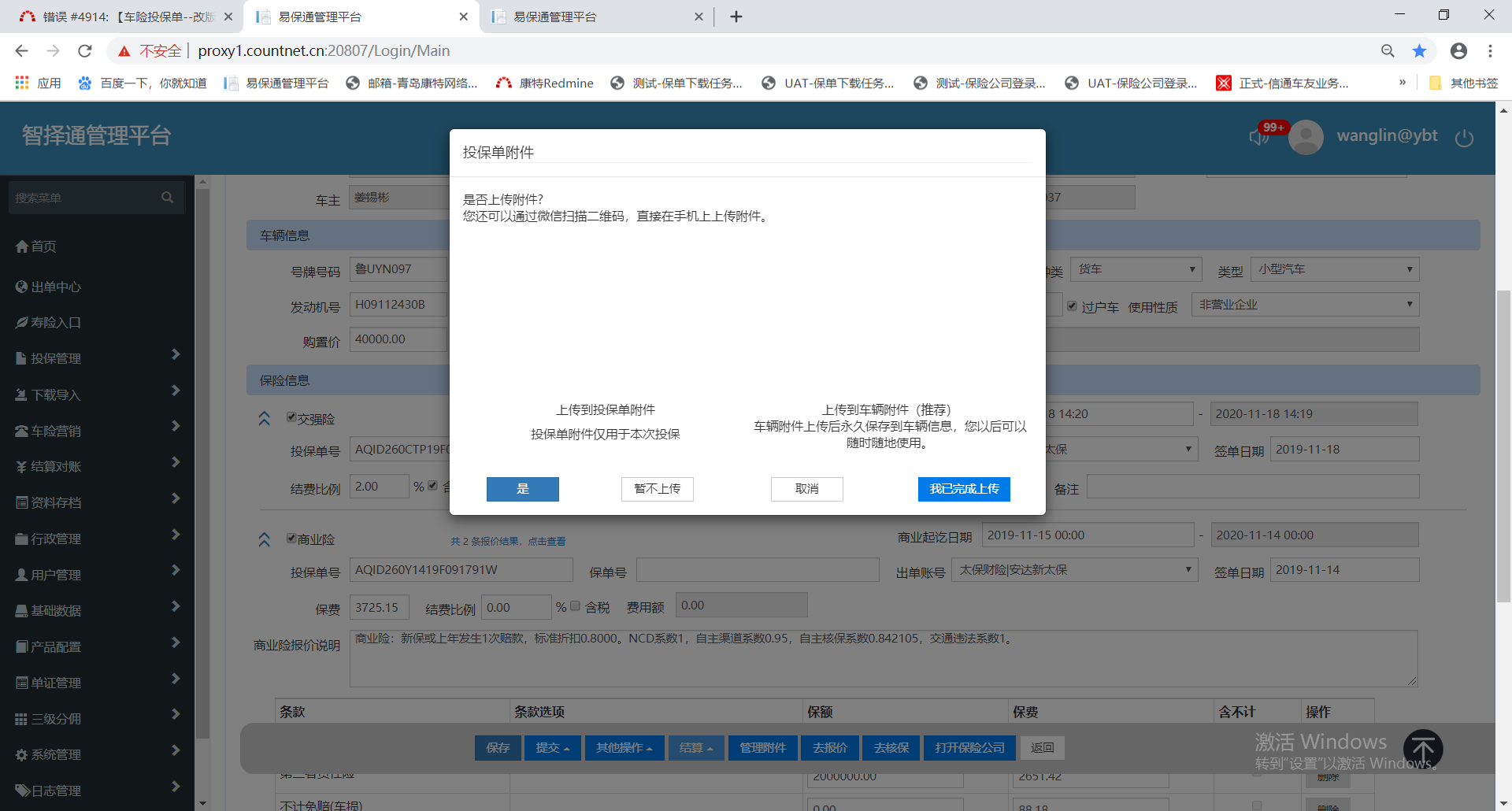Click the scroll-to-top arrow circle
This screenshot has height=811, width=1512.
(1423, 749)
